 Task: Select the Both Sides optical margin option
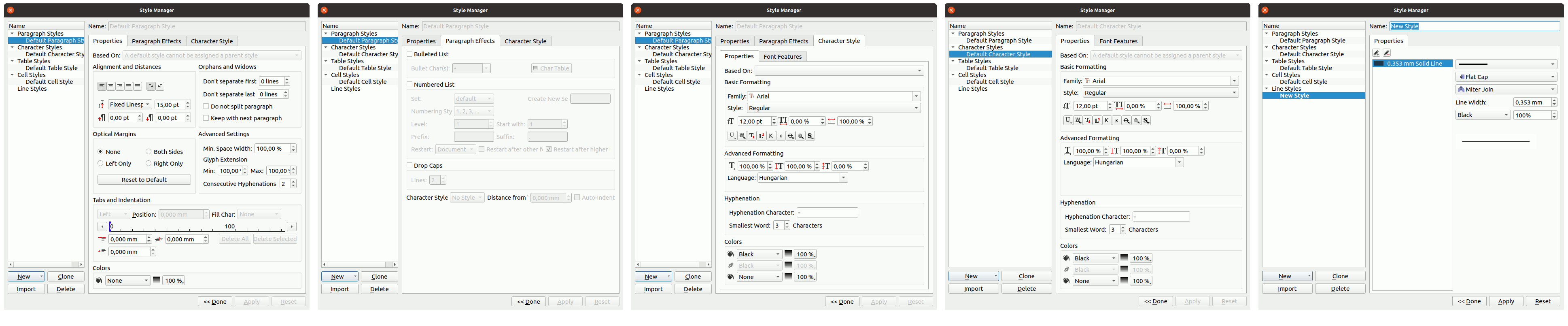(149, 152)
